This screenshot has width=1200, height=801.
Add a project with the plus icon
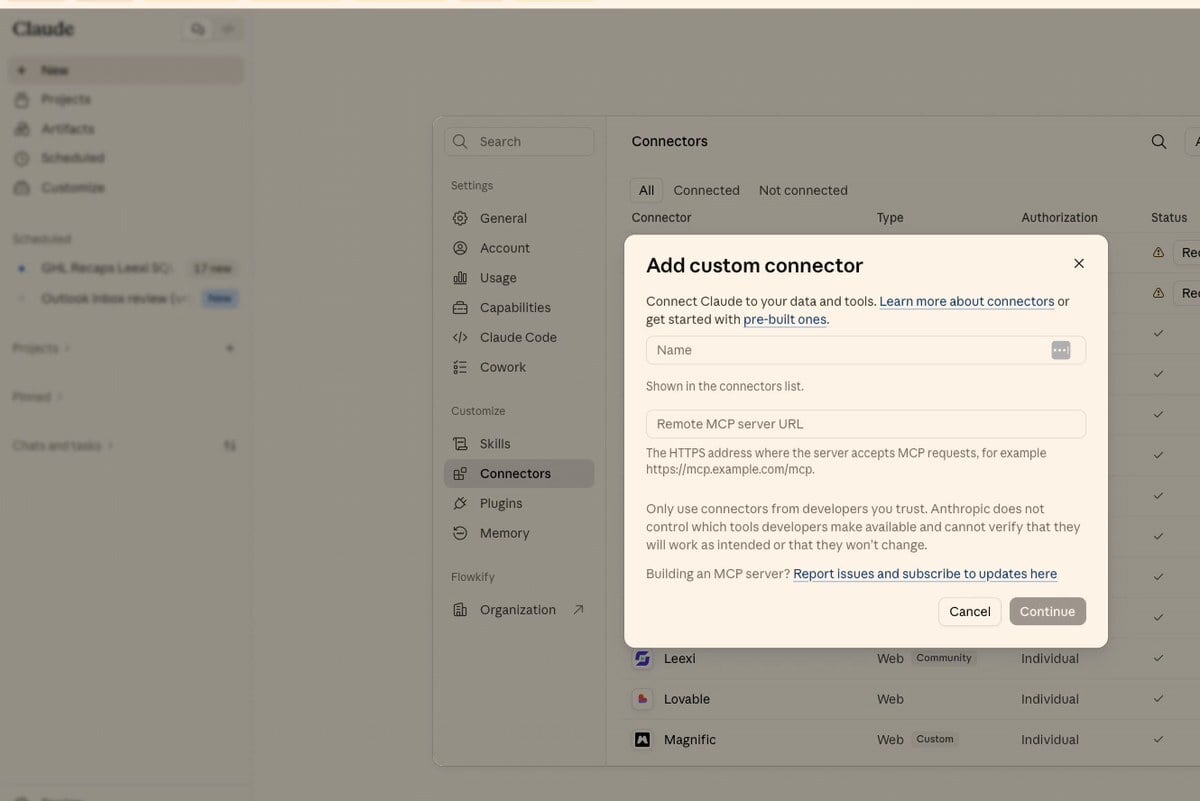tap(230, 348)
